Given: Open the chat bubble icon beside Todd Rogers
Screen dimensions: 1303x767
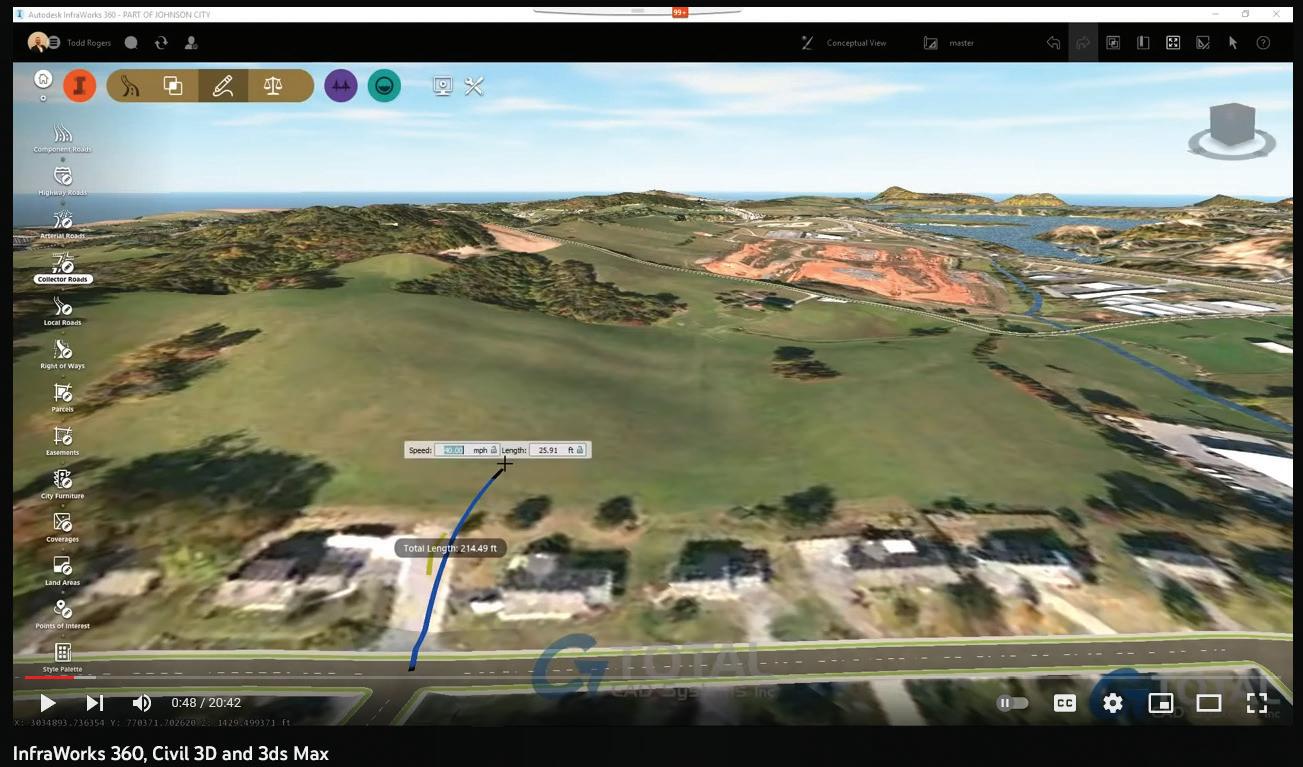Looking at the screenshot, I should click(131, 43).
